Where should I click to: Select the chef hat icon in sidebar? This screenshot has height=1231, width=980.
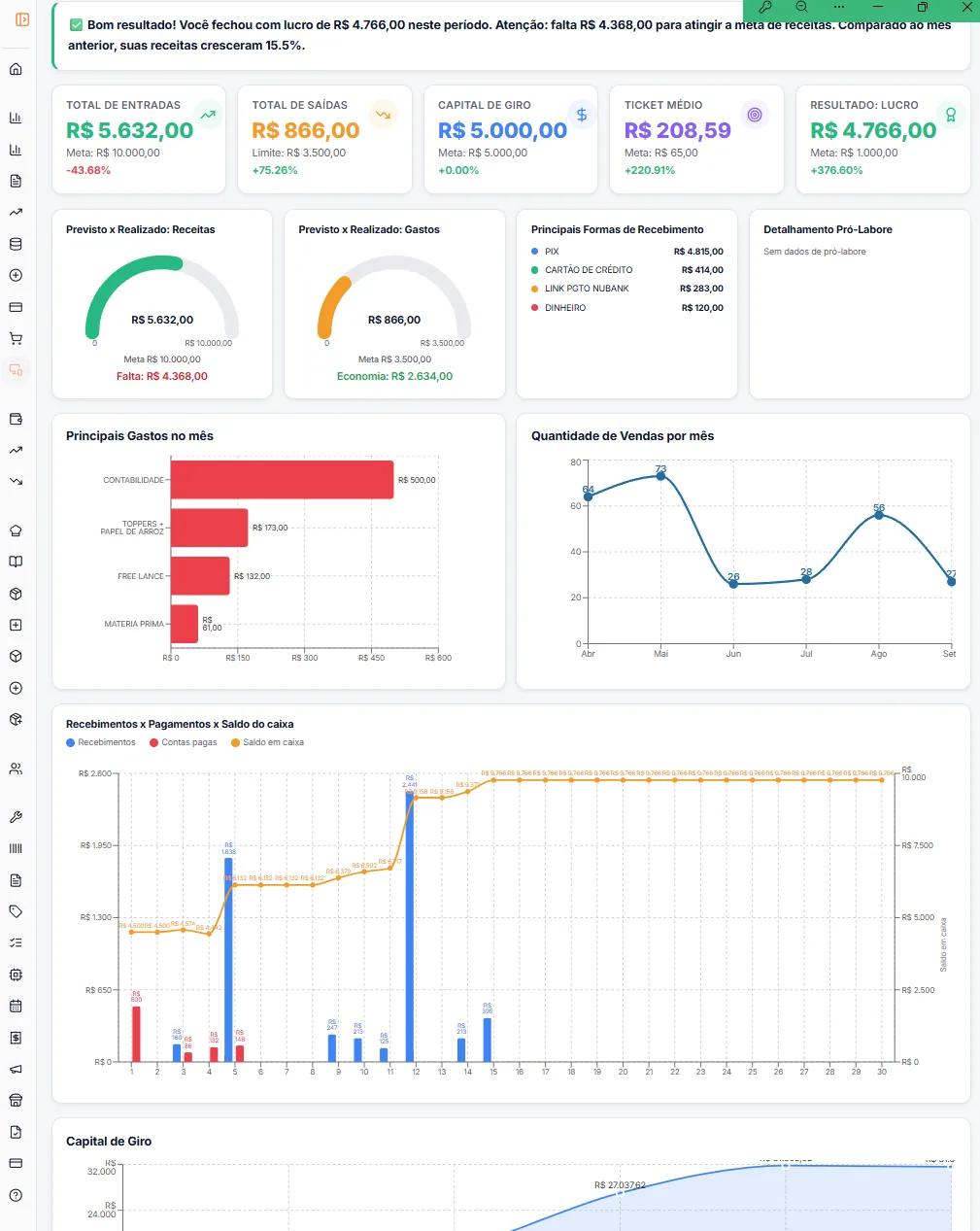[x=16, y=530]
